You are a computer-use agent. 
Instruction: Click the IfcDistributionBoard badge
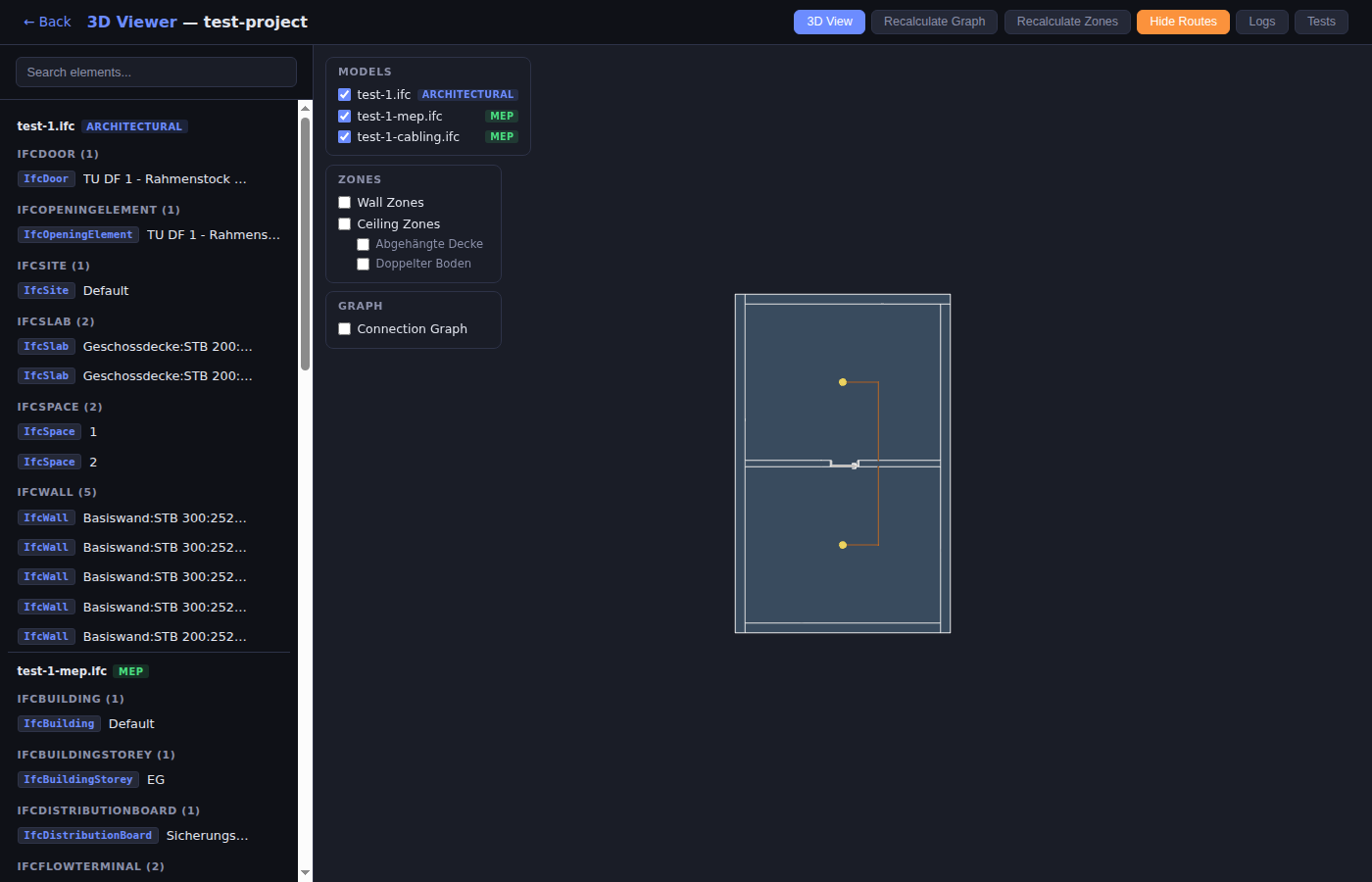tap(88, 836)
